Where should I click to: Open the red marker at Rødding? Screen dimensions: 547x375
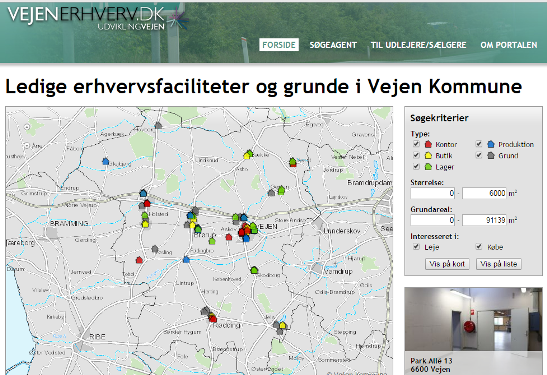point(213,318)
